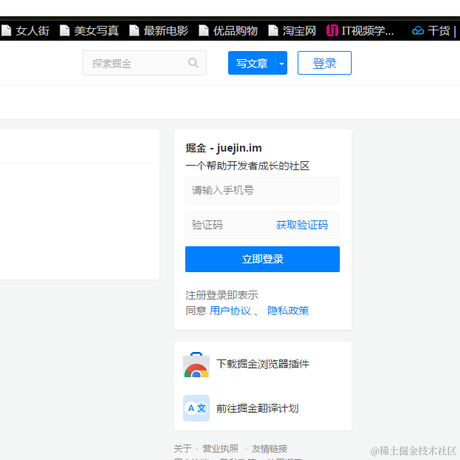Open the 淘宝网 bookmark
The height and width of the screenshot is (460, 460).
click(292, 31)
